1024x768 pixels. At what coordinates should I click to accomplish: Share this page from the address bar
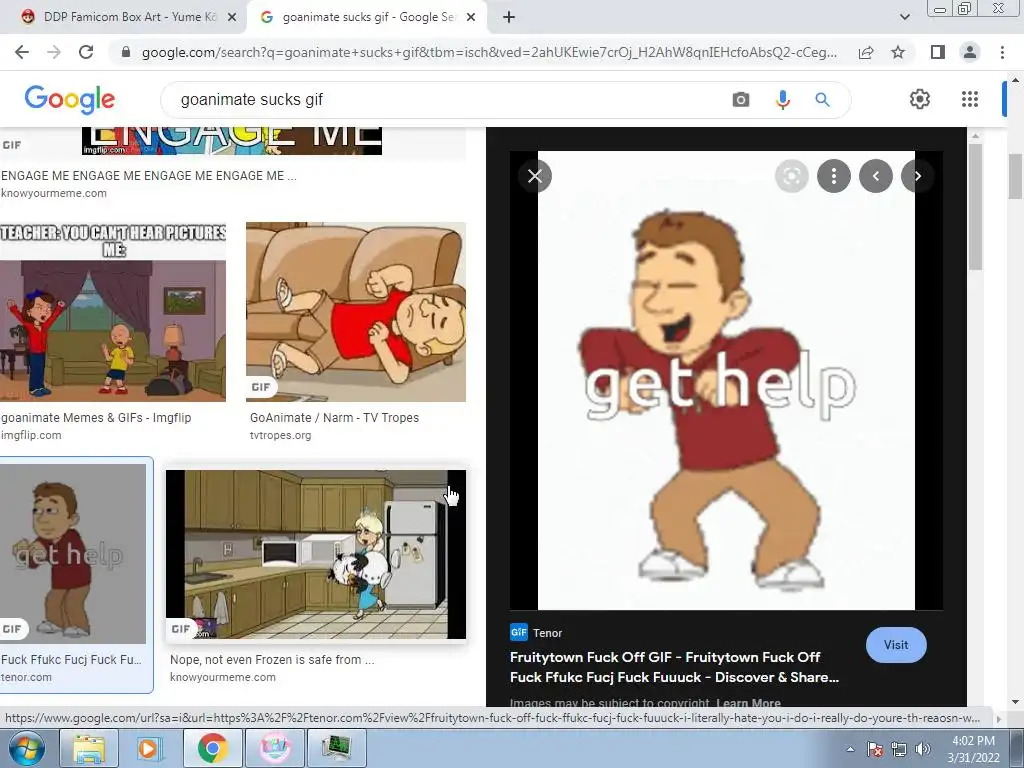[866, 52]
